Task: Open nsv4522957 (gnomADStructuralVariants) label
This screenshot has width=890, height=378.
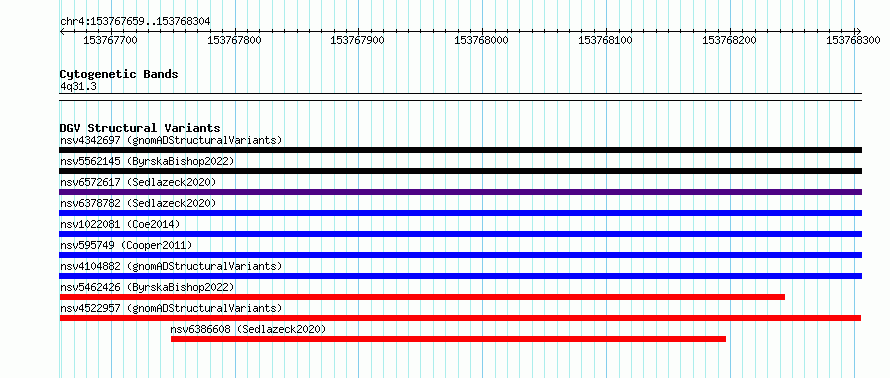Action: click(x=171, y=308)
